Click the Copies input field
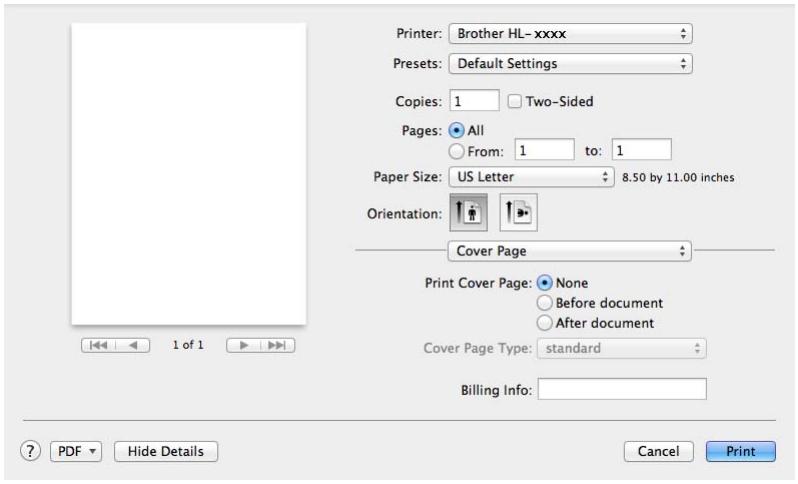 pos(474,100)
